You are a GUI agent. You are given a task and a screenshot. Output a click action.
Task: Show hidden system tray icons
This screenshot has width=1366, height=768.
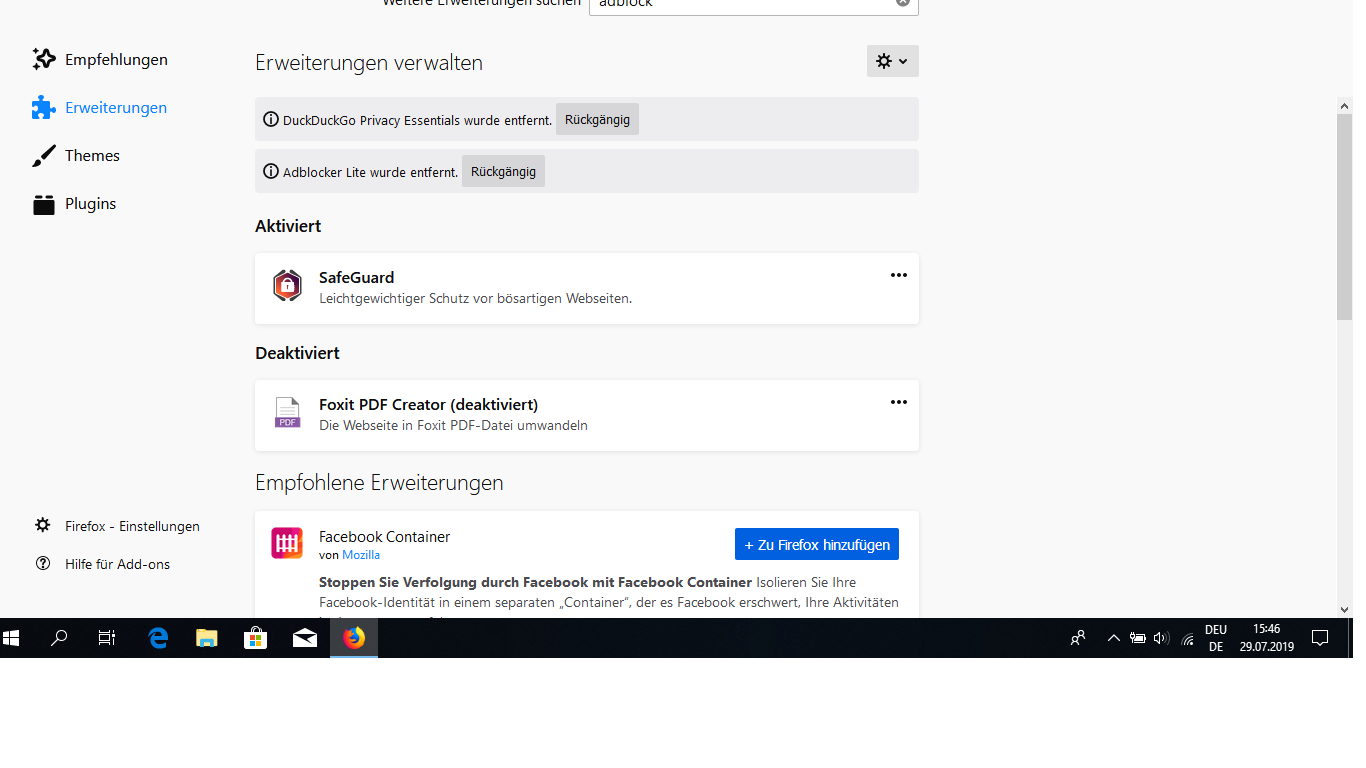tap(1113, 638)
